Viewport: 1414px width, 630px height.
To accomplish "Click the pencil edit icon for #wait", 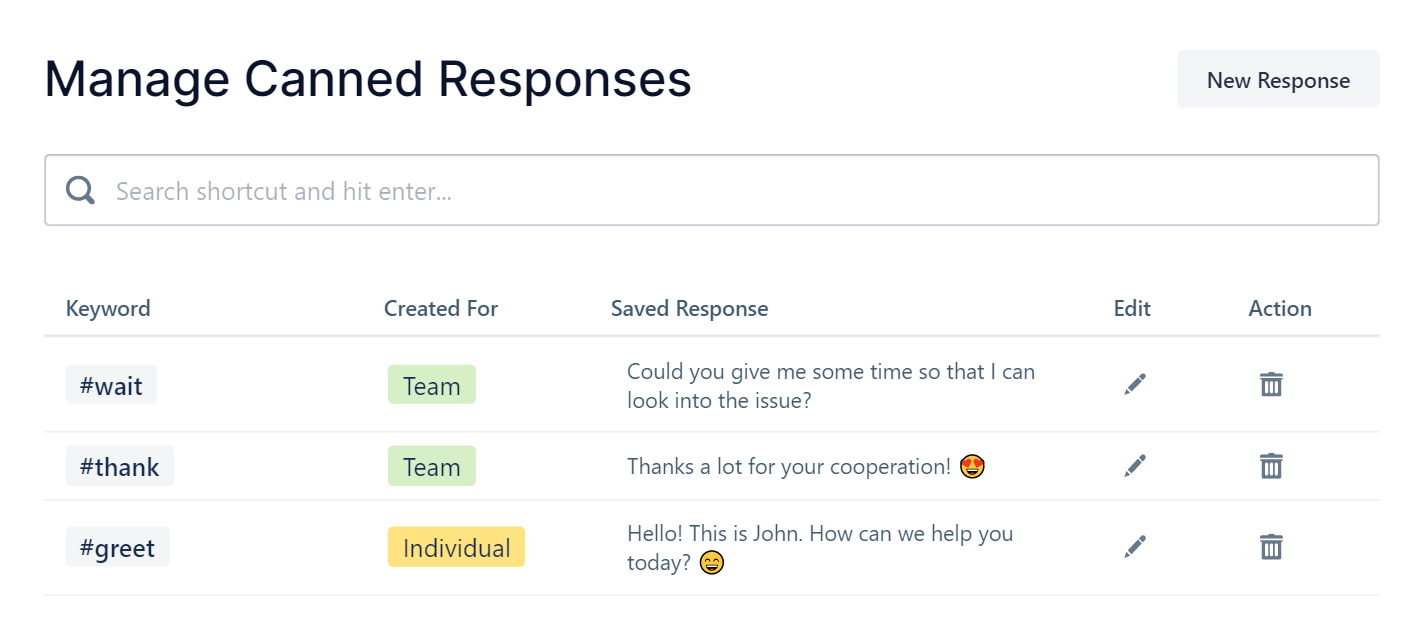I will click(x=1134, y=385).
